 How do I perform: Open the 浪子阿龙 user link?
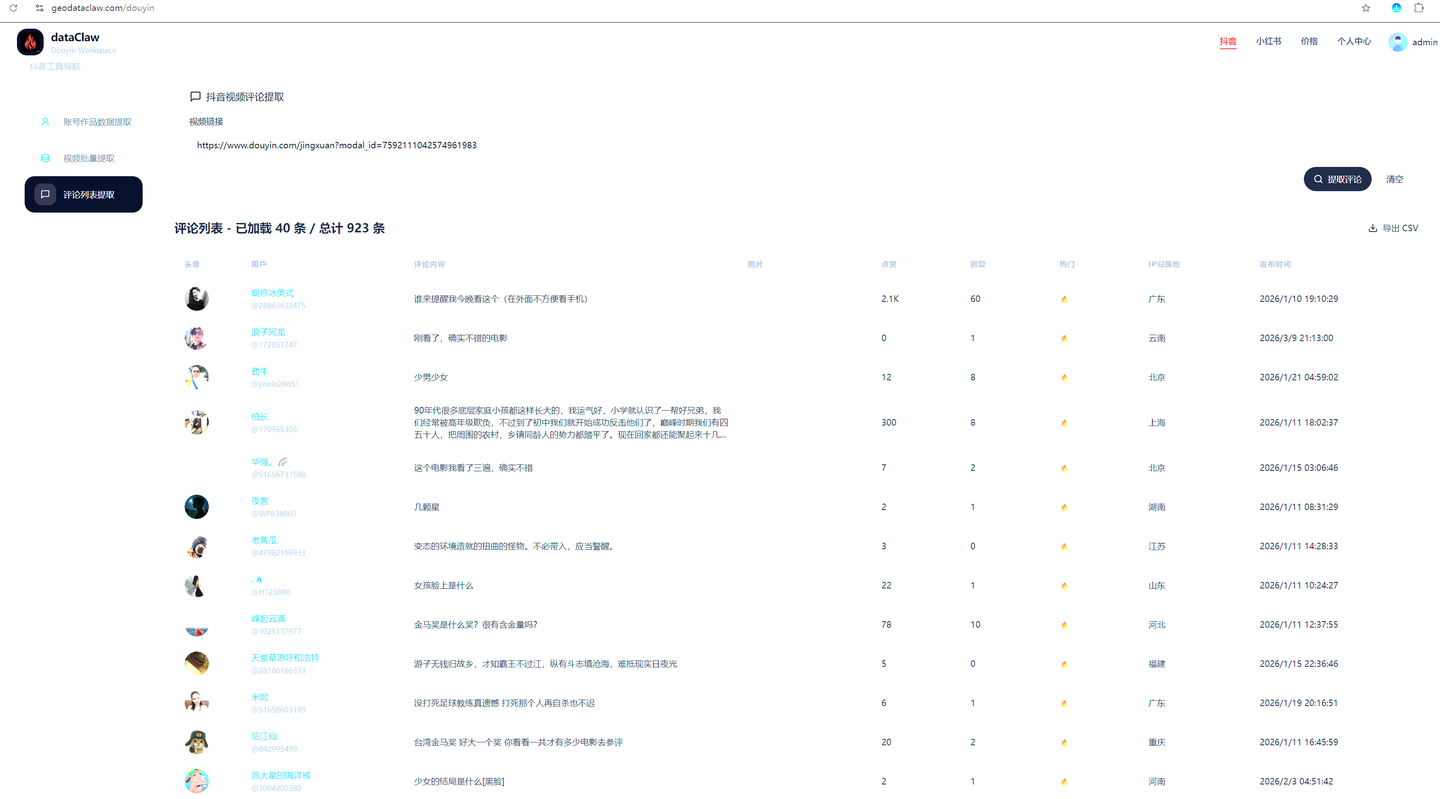coord(268,332)
